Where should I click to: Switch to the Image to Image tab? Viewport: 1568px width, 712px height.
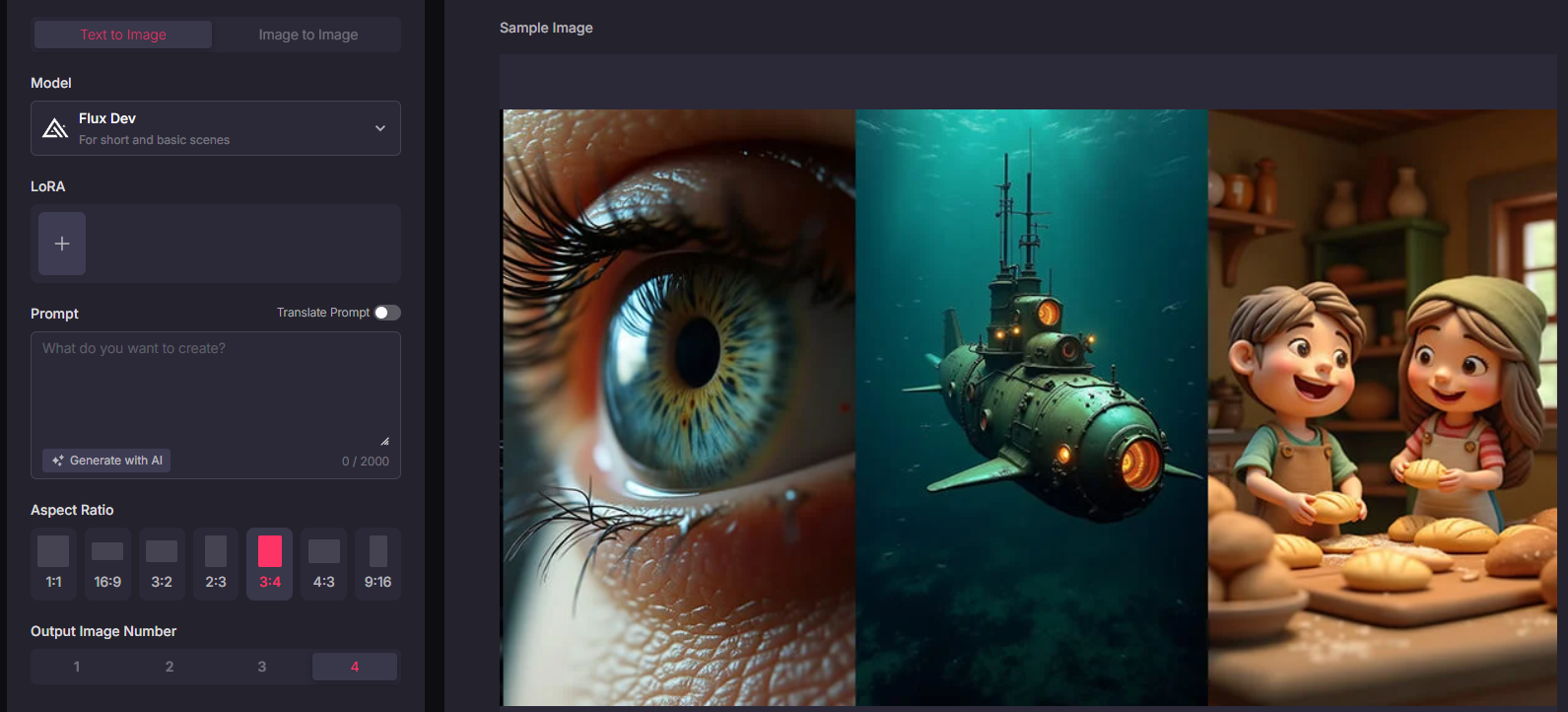click(x=308, y=35)
